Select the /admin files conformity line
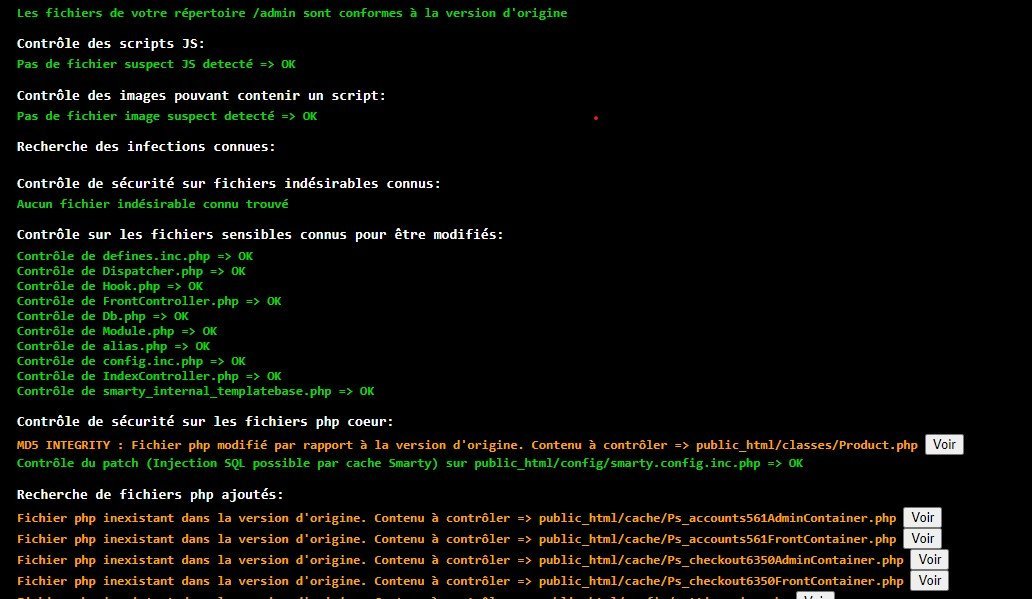This screenshot has height=599, width=1032. [x=292, y=13]
